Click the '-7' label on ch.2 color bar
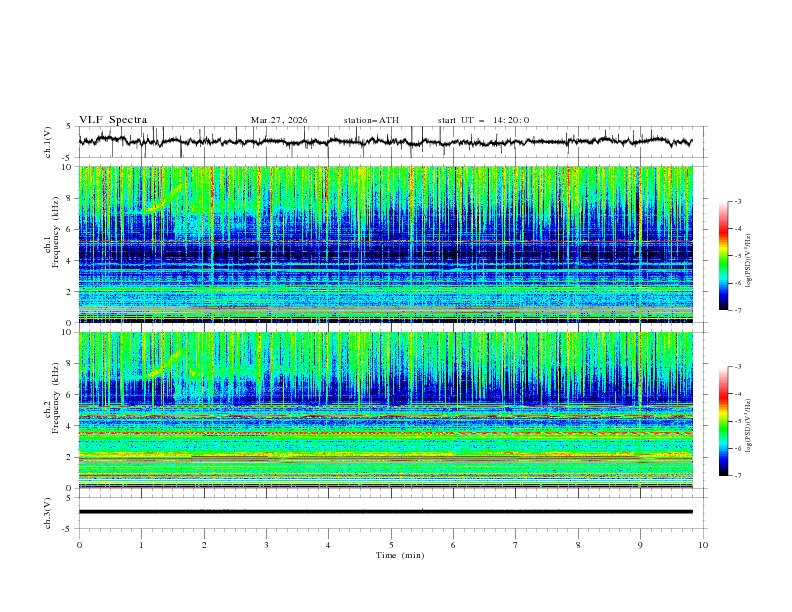792x612 pixels. tap(737, 475)
